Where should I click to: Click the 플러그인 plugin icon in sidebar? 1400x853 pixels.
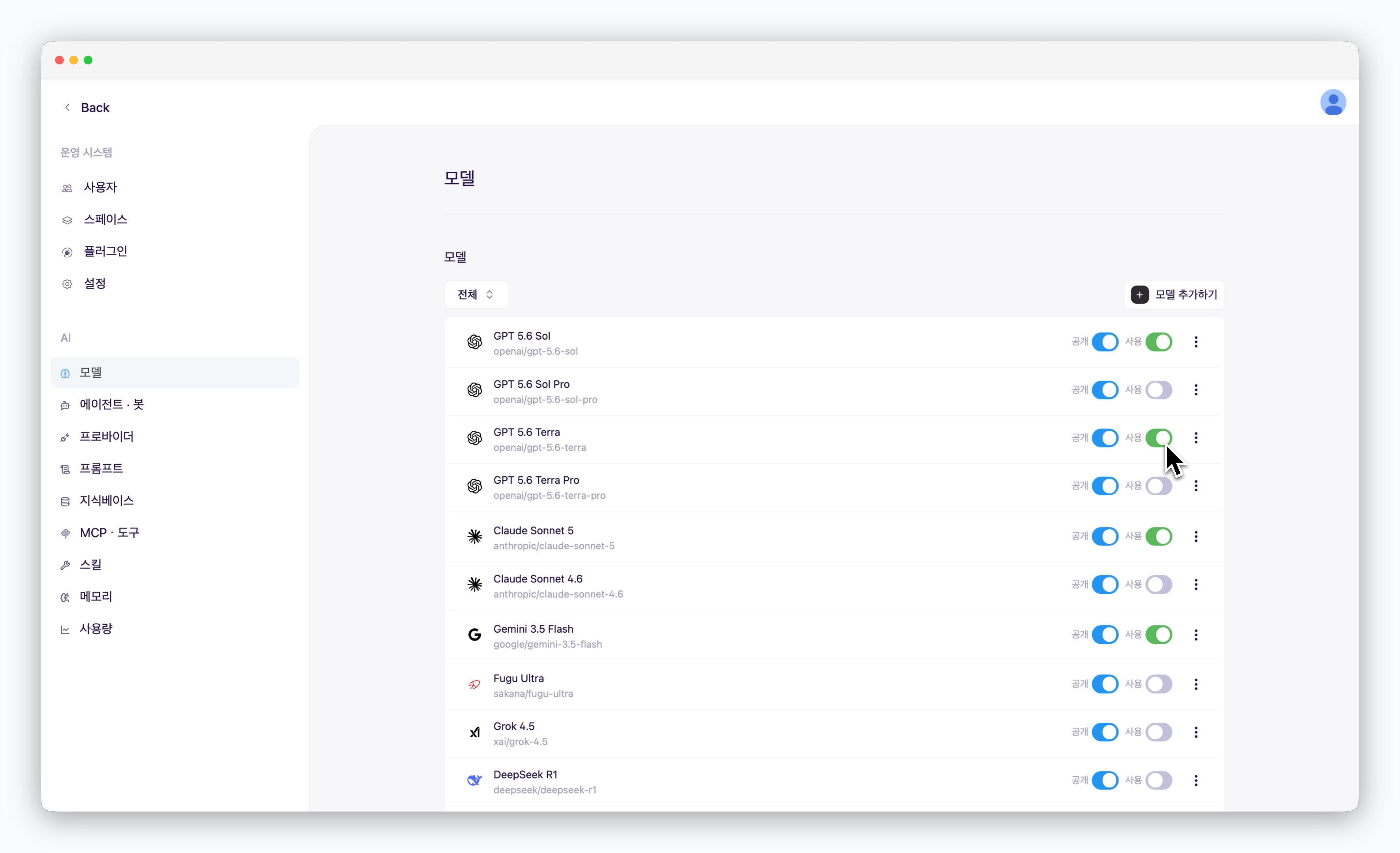pyautogui.click(x=67, y=252)
